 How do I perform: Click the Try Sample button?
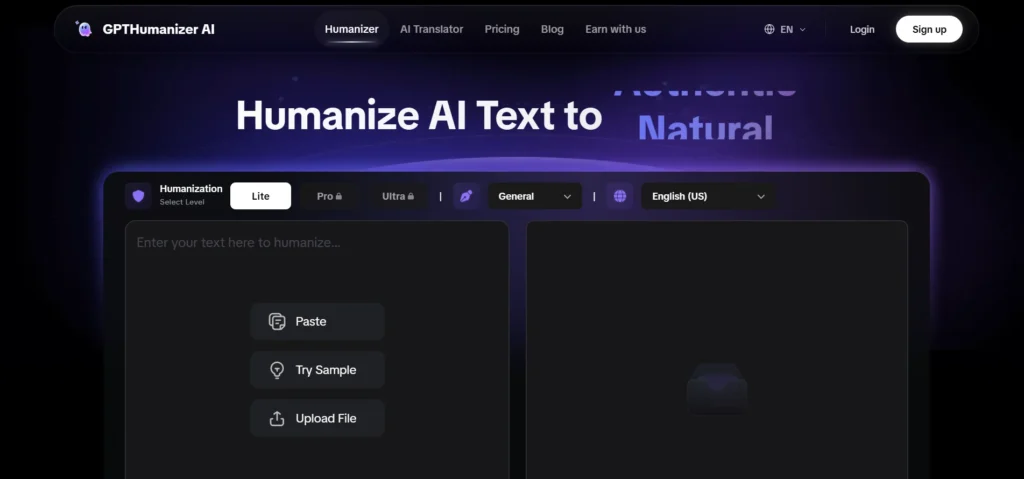coord(317,370)
